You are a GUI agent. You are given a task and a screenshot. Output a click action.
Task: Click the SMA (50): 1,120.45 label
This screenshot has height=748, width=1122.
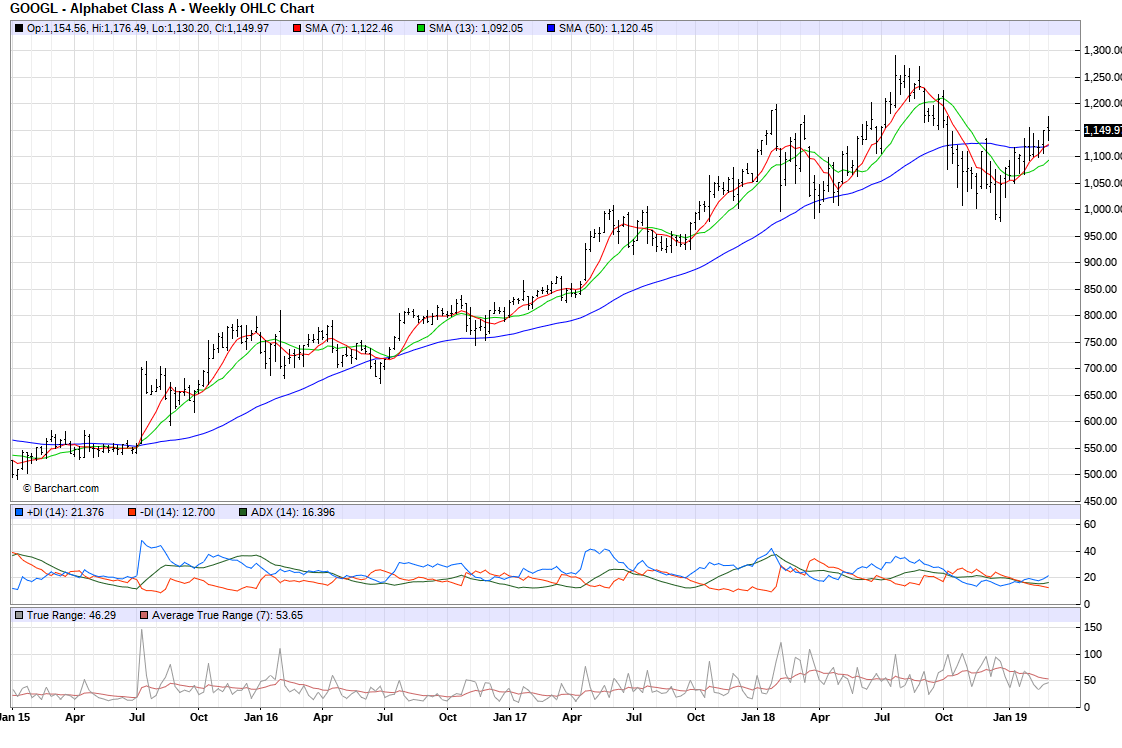coord(606,29)
